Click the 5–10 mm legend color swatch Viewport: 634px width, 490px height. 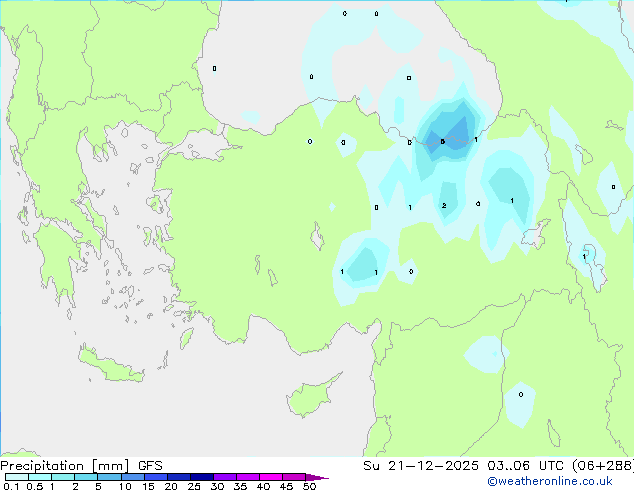109,477
